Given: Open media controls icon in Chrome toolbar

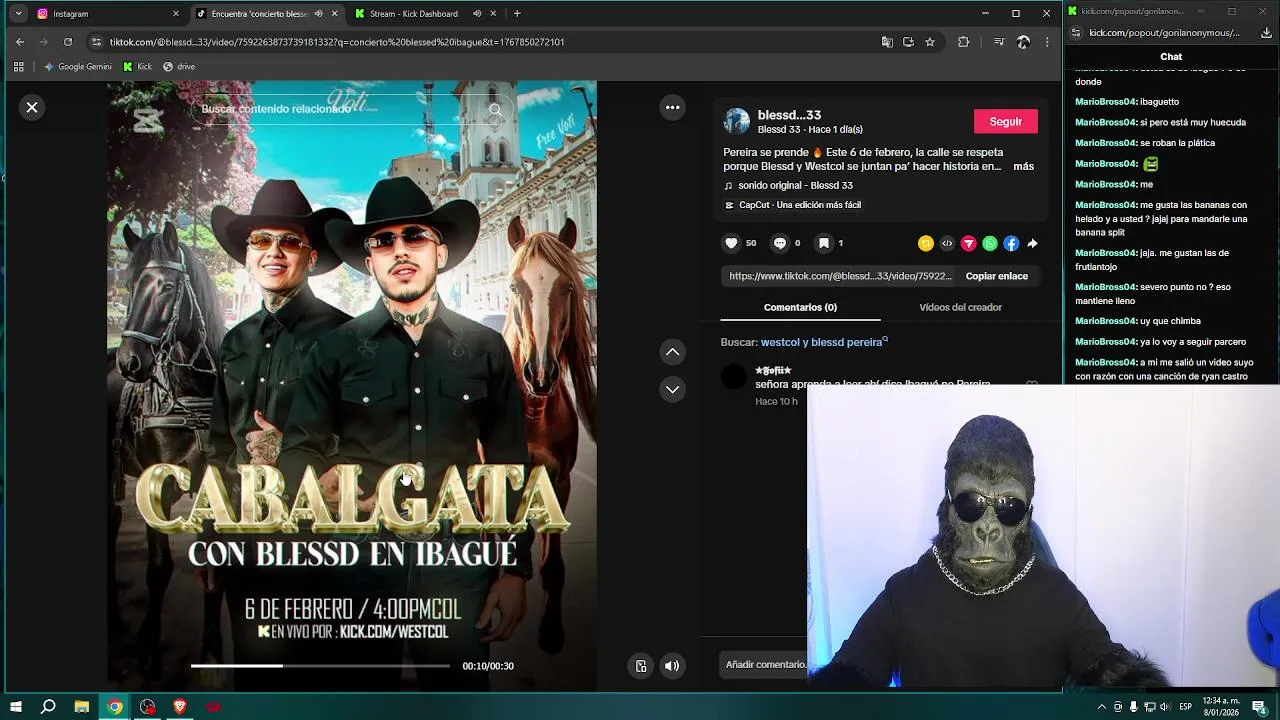Looking at the screenshot, I should pyautogui.click(x=999, y=42).
